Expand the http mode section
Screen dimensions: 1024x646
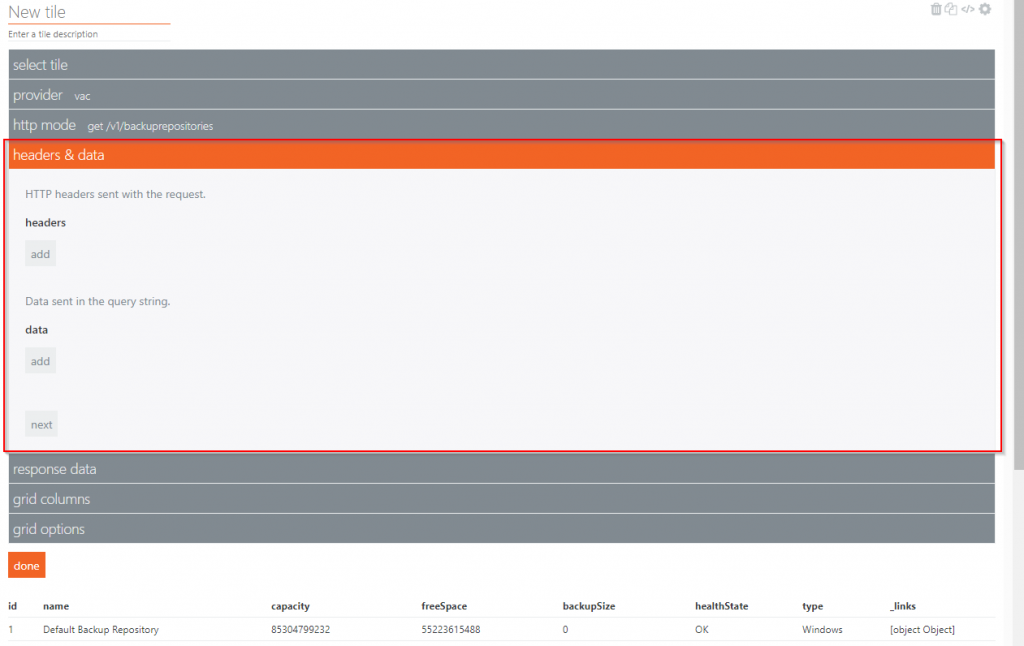(501, 125)
